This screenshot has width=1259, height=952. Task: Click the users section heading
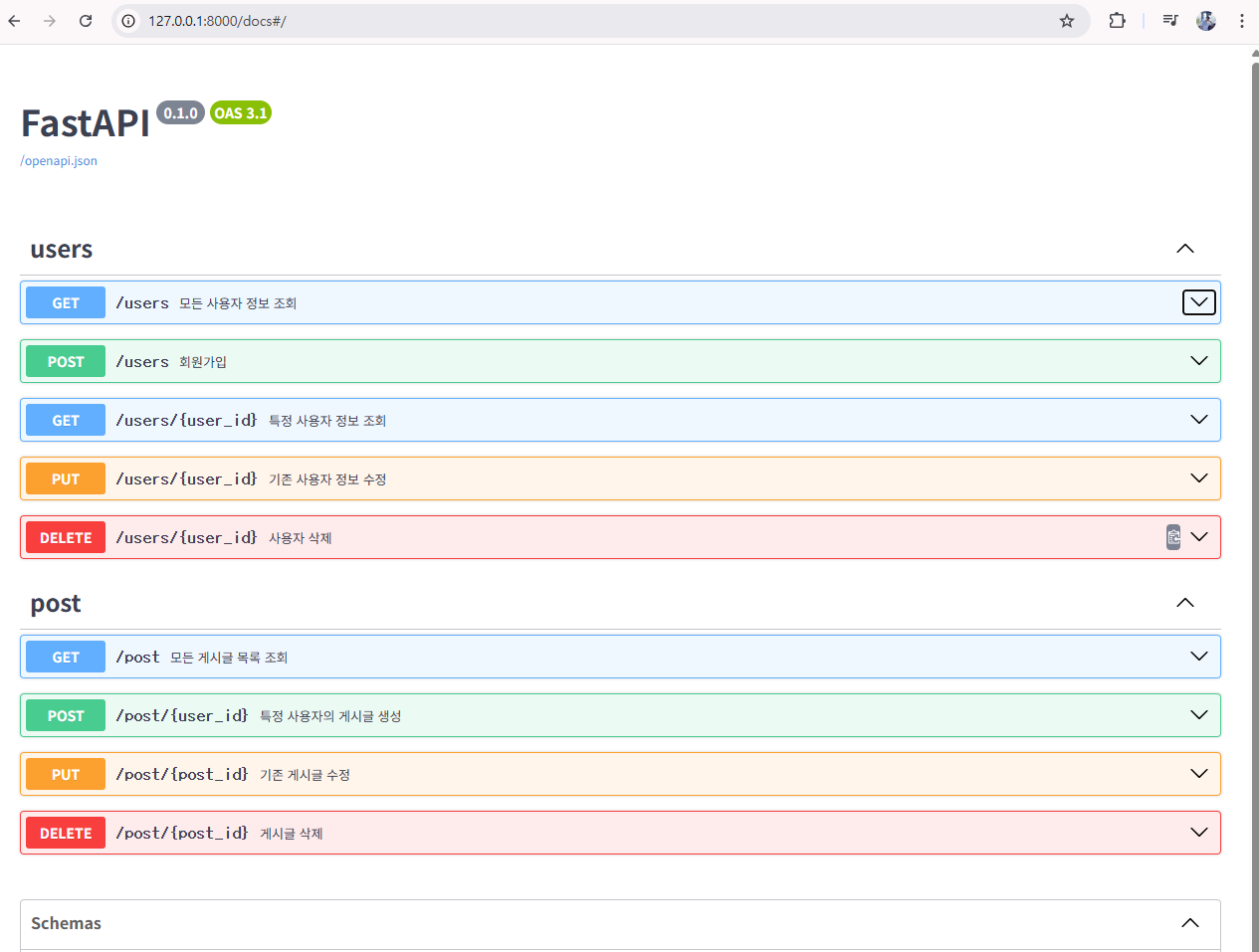pos(62,250)
